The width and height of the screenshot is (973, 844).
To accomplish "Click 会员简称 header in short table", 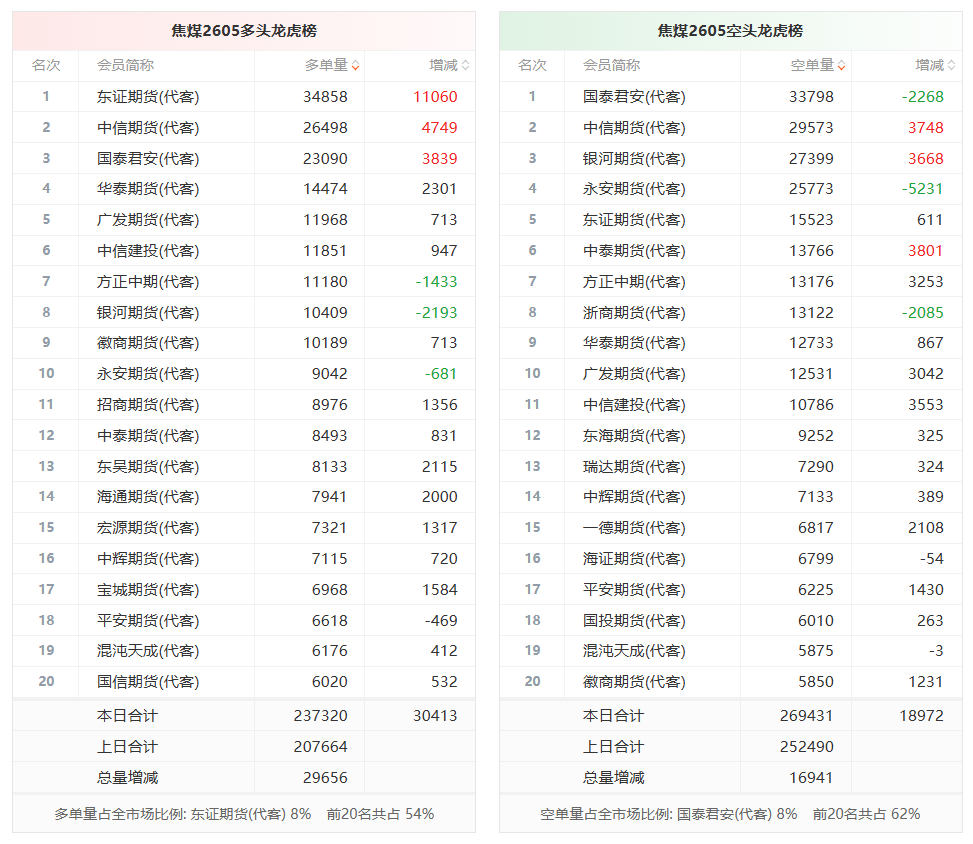I will tap(611, 65).
